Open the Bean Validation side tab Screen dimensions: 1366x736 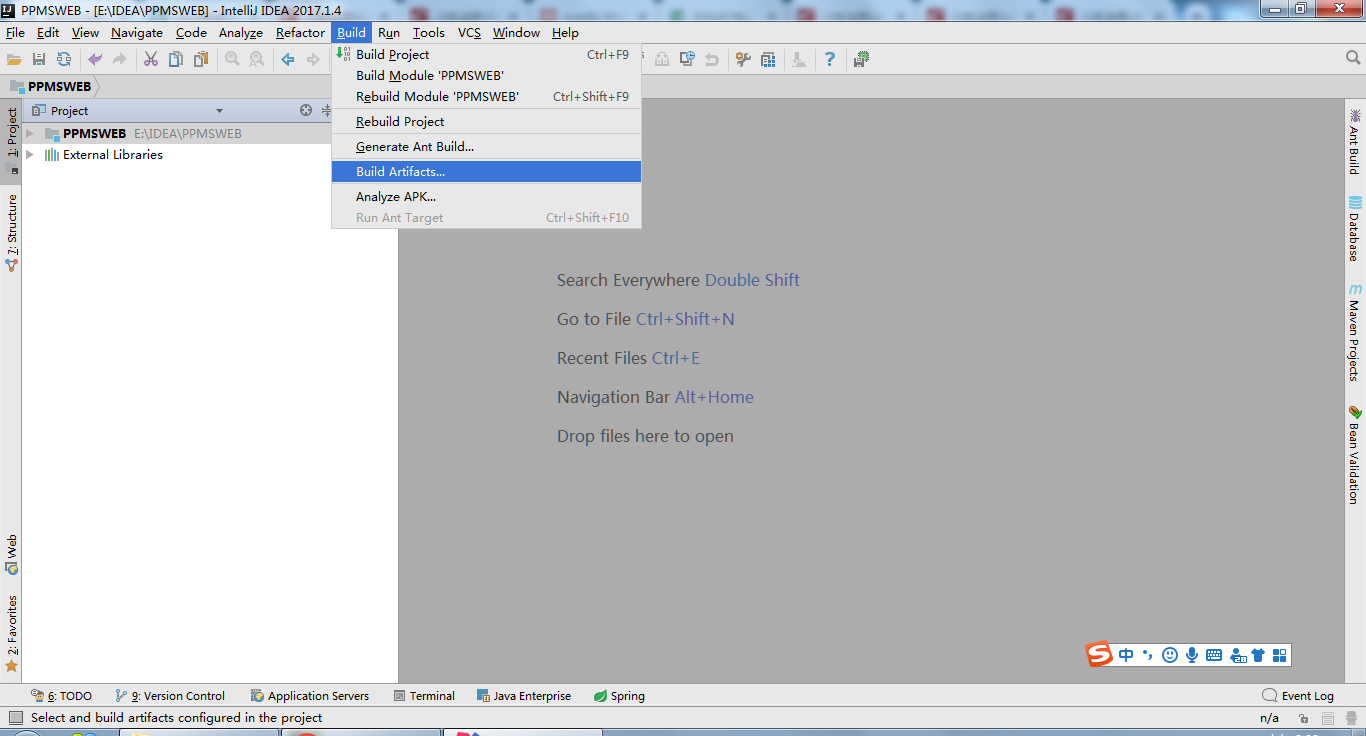[x=1355, y=454]
